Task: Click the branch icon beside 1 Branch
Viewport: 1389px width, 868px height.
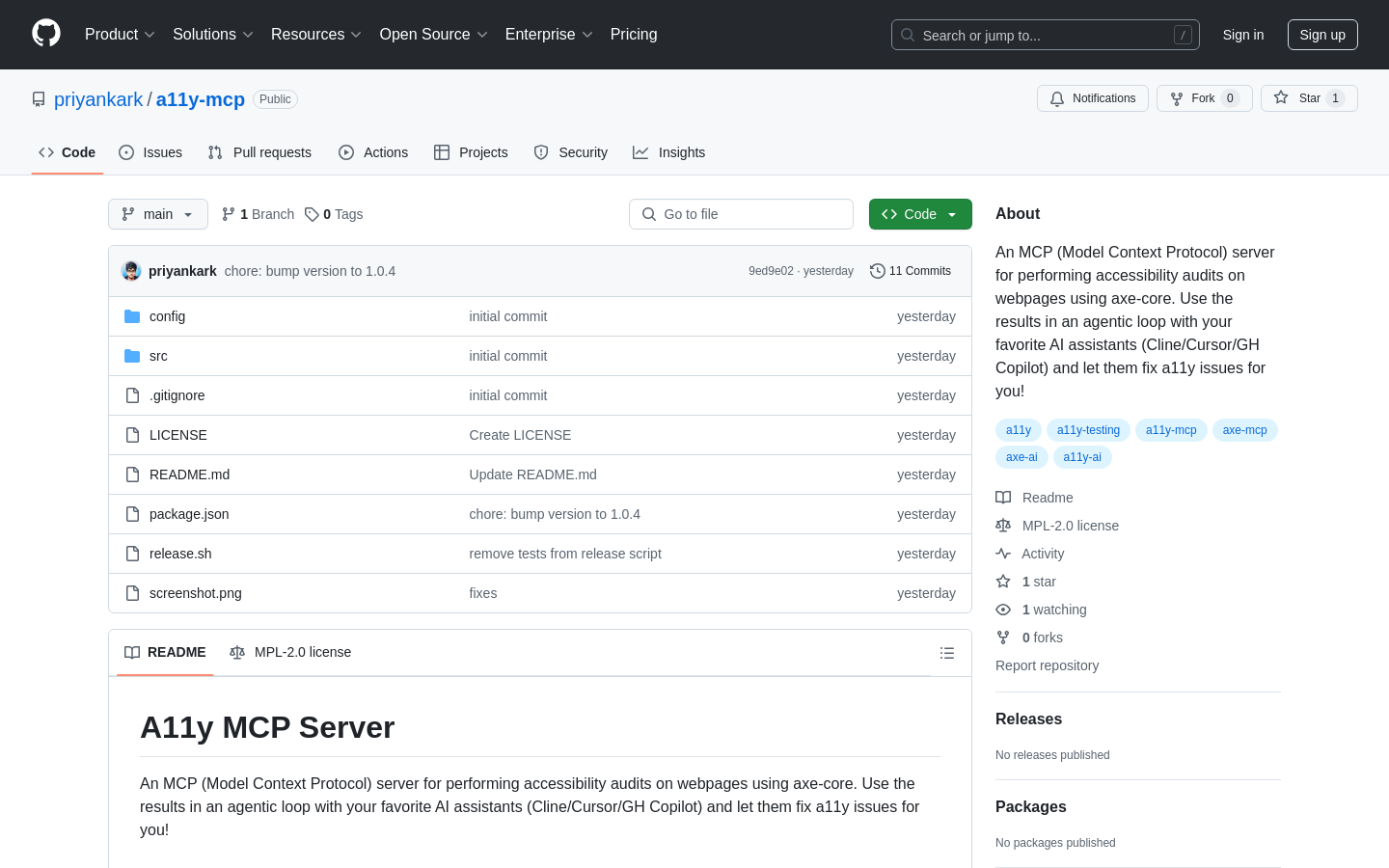Action: coord(229,214)
